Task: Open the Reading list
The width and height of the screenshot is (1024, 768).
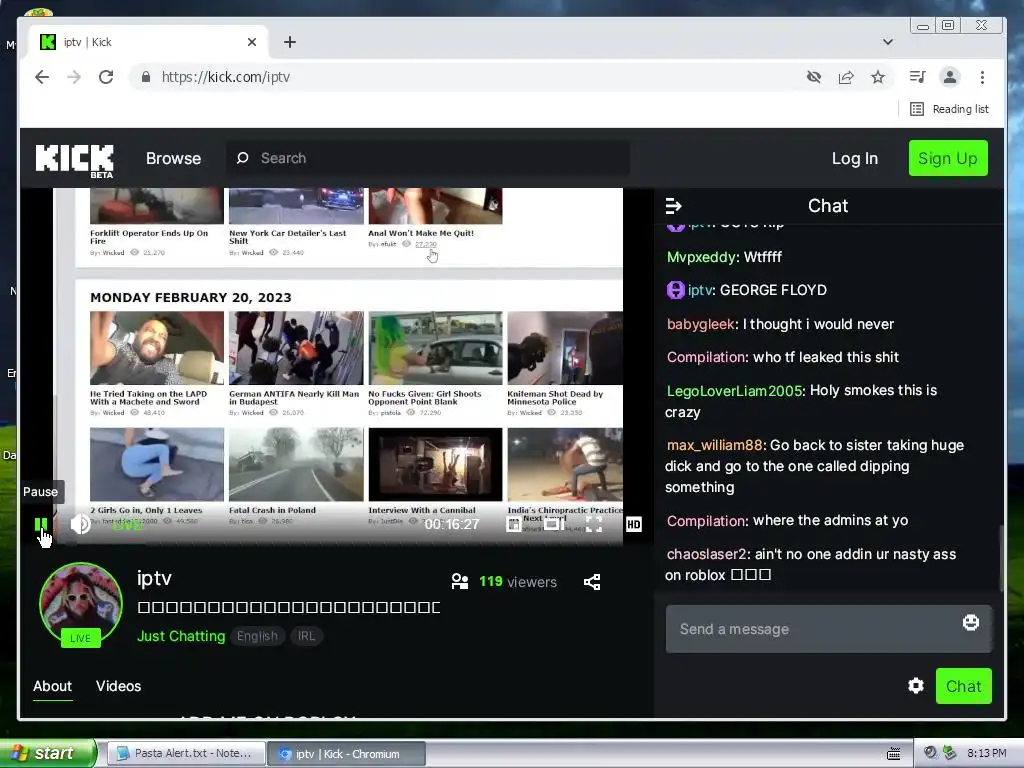Action: tap(949, 109)
